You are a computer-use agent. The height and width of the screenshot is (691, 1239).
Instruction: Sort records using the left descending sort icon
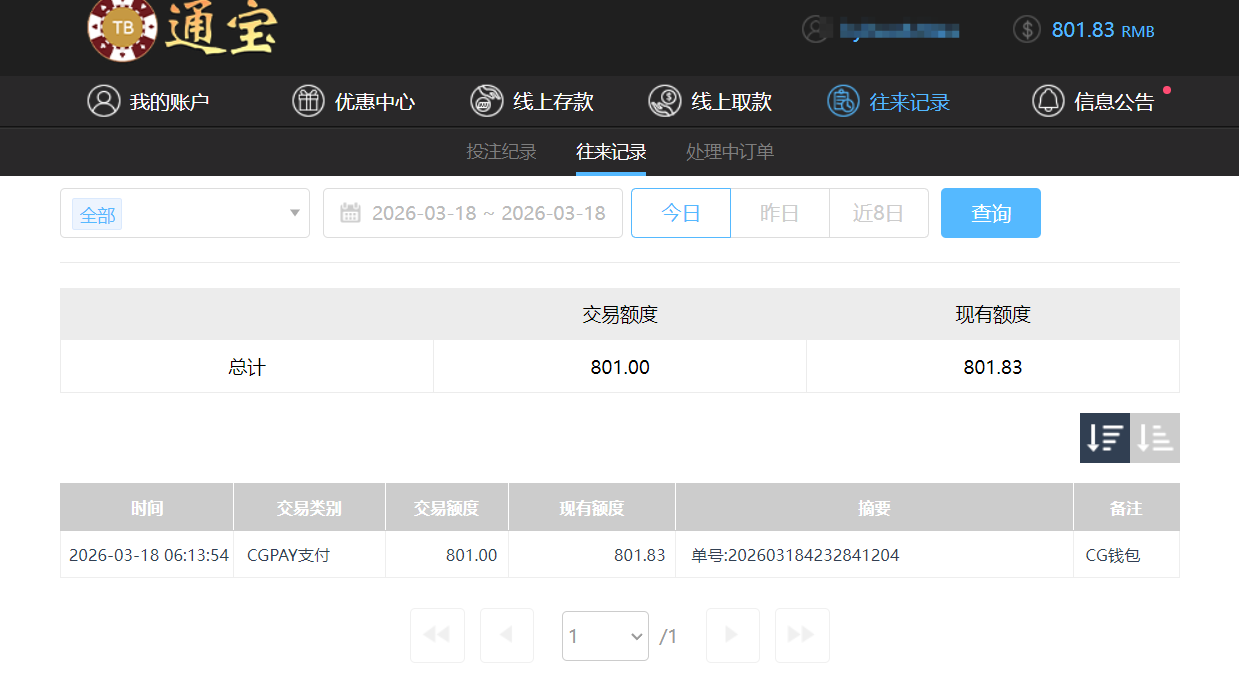(1104, 437)
